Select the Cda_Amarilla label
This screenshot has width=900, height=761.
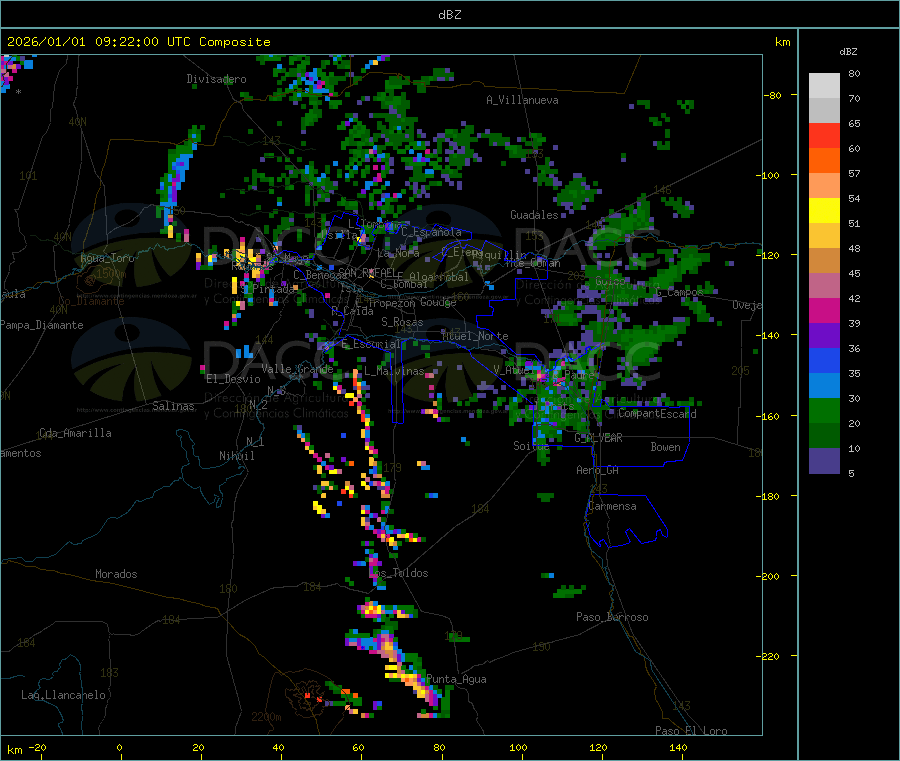pyautogui.click(x=75, y=433)
